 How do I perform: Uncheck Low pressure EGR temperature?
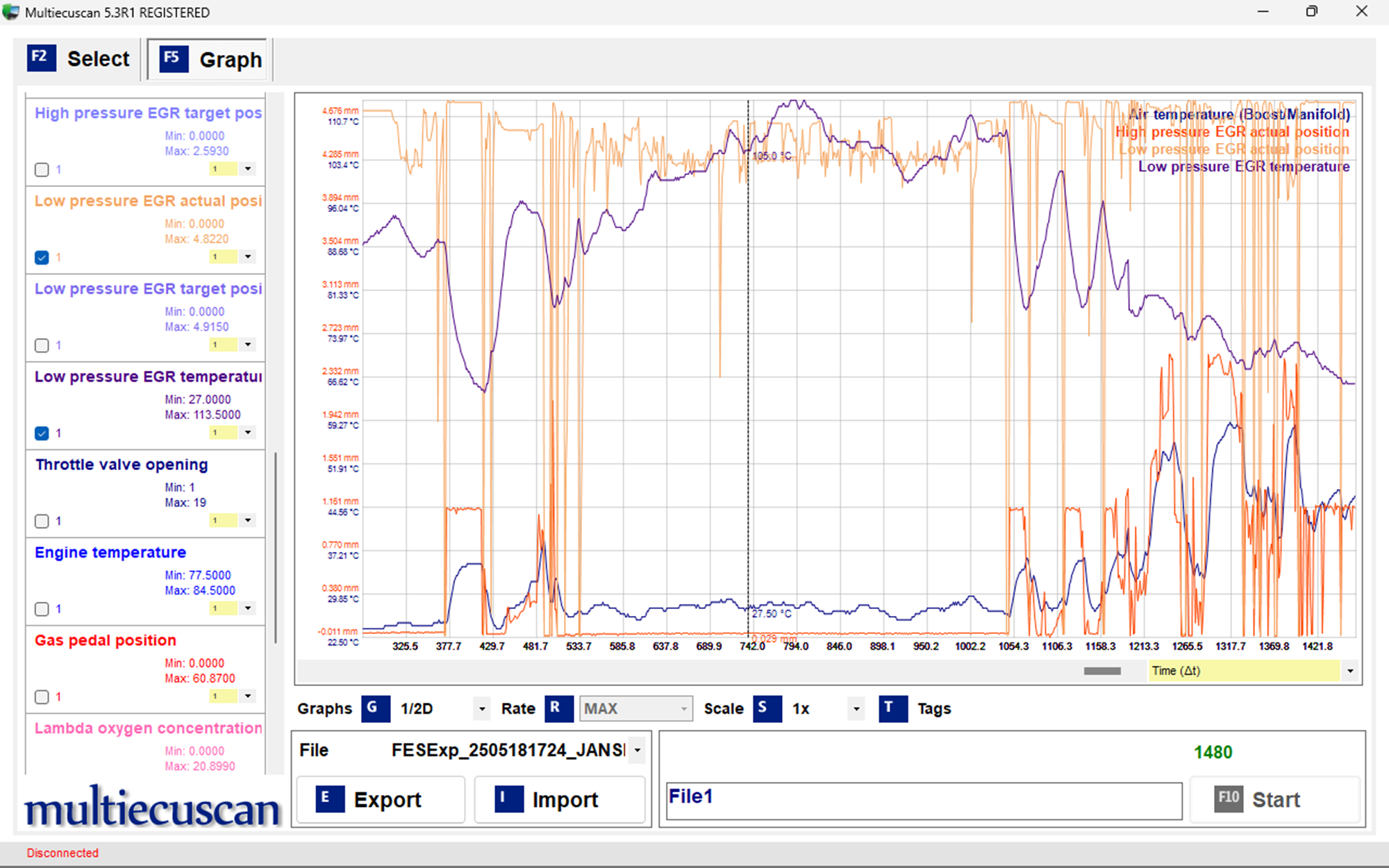(x=42, y=433)
